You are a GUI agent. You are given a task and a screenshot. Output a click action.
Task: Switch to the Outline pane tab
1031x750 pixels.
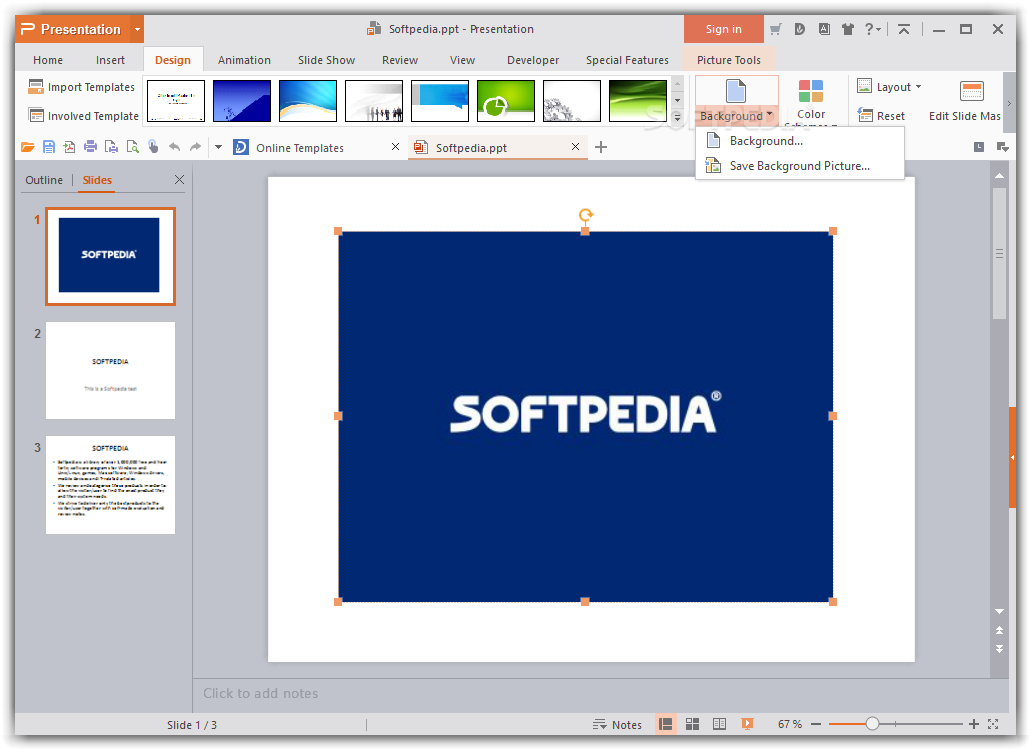point(44,179)
